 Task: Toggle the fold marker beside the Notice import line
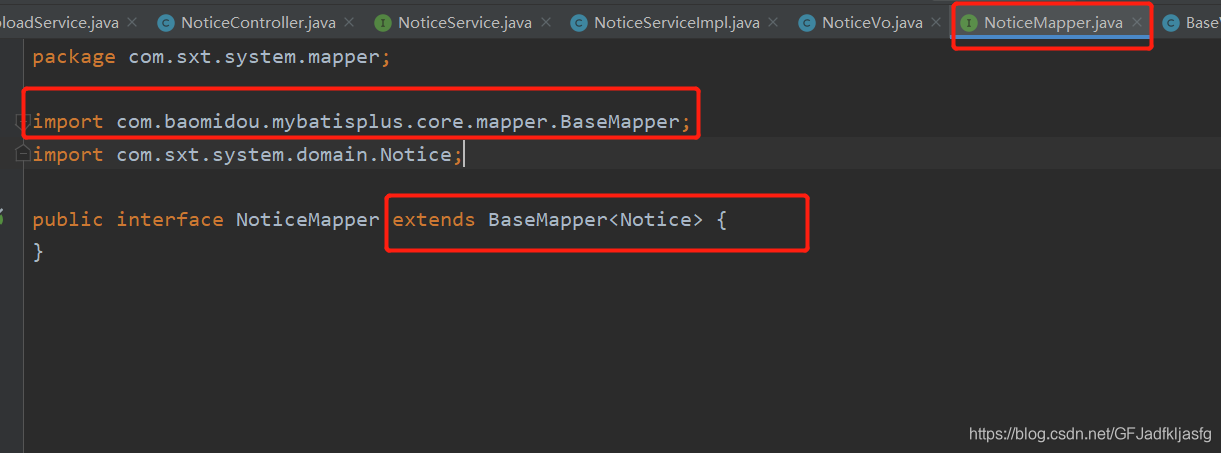22,154
